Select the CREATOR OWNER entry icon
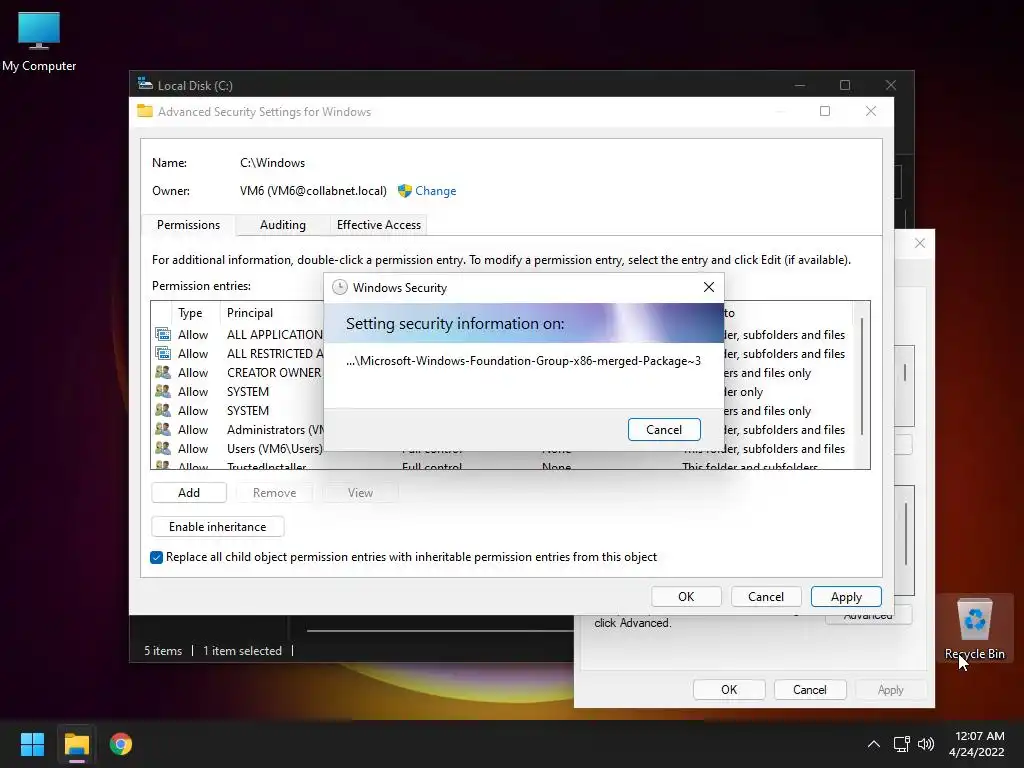The height and width of the screenshot is (768, 1024). [x=163, y=372]
